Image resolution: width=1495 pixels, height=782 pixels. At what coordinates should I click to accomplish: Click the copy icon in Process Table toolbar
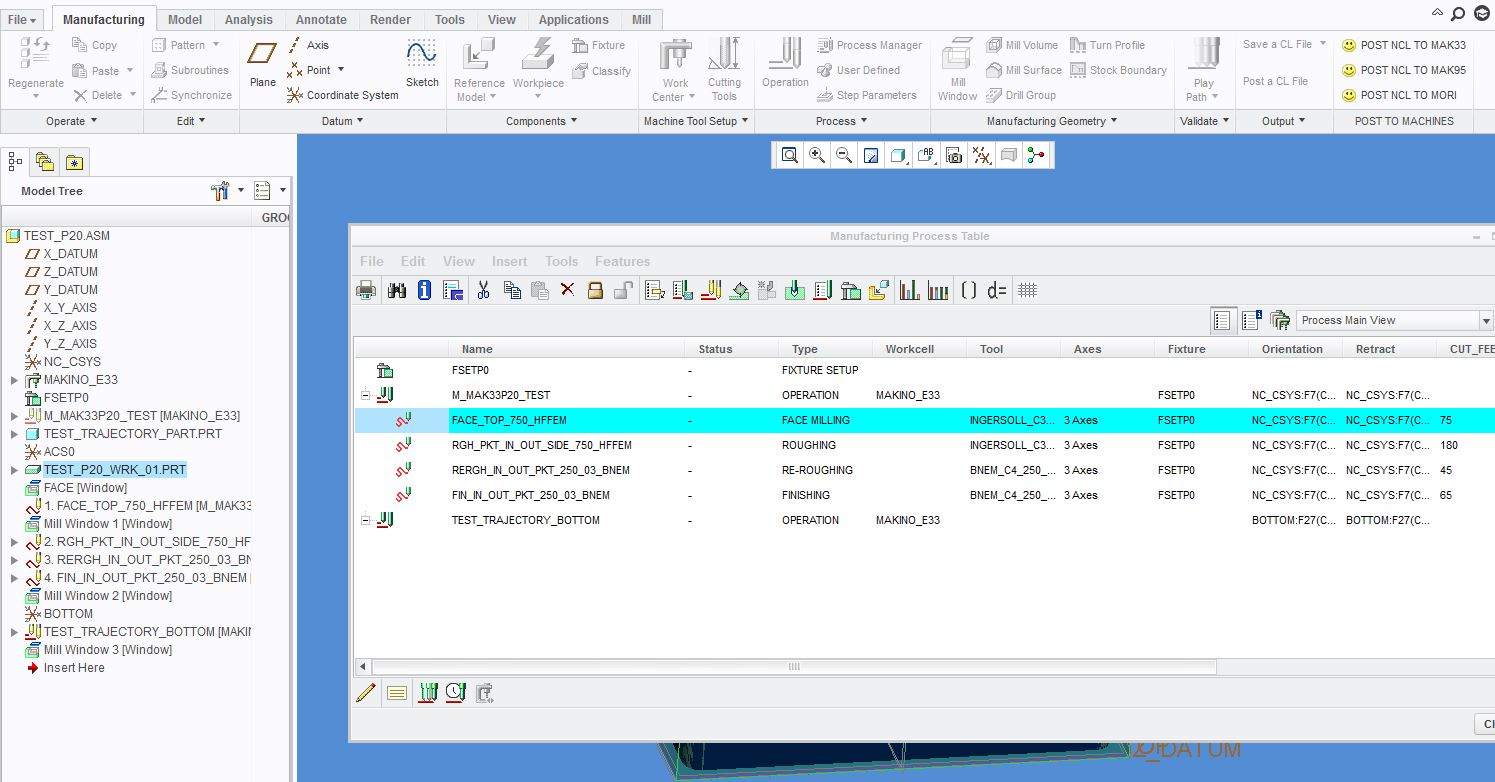(x=512, y=290)
